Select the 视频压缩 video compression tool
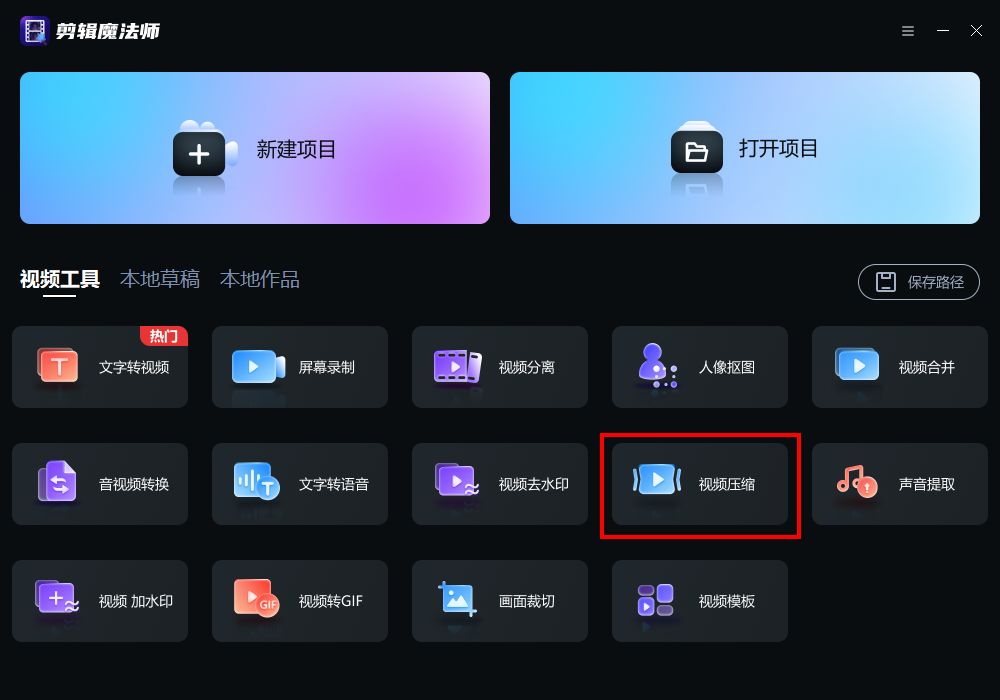1000x700 pixels. point(700,484)
